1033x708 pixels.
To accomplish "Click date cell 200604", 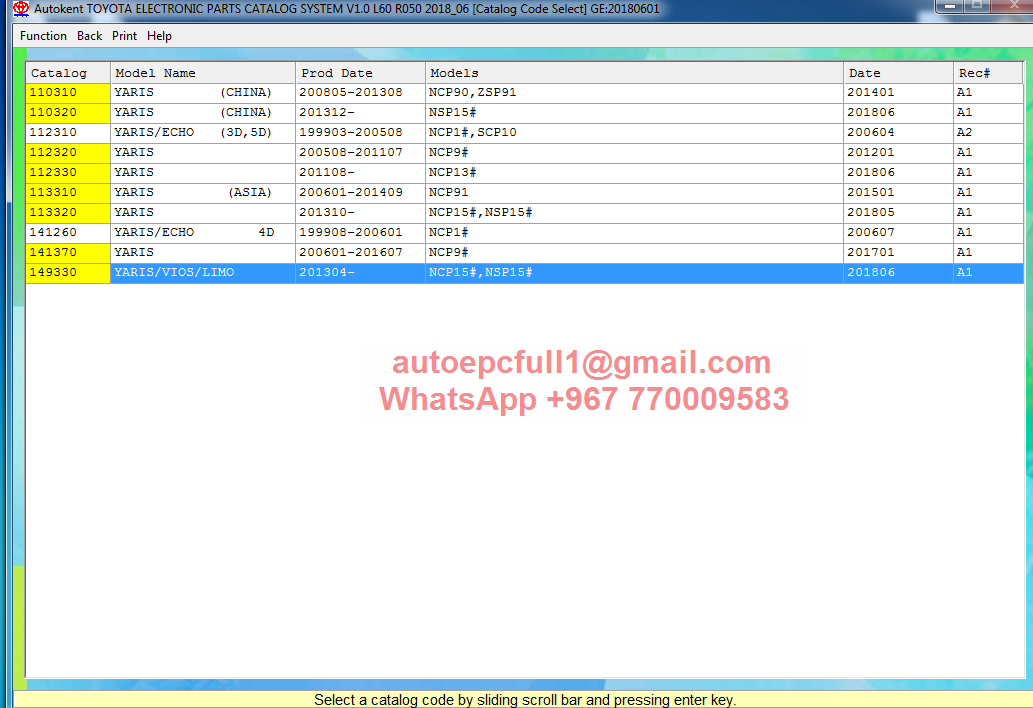I will click(x=899, y=132).
